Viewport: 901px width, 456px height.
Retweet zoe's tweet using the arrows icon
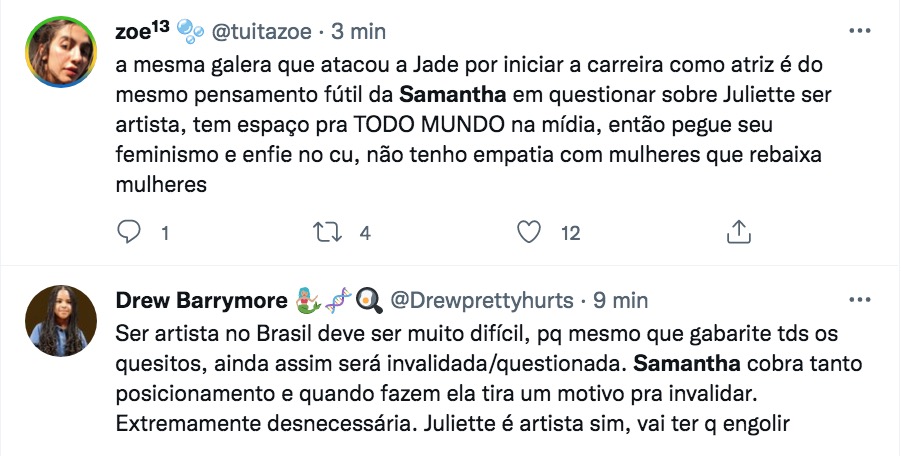(x=327, y=232)
